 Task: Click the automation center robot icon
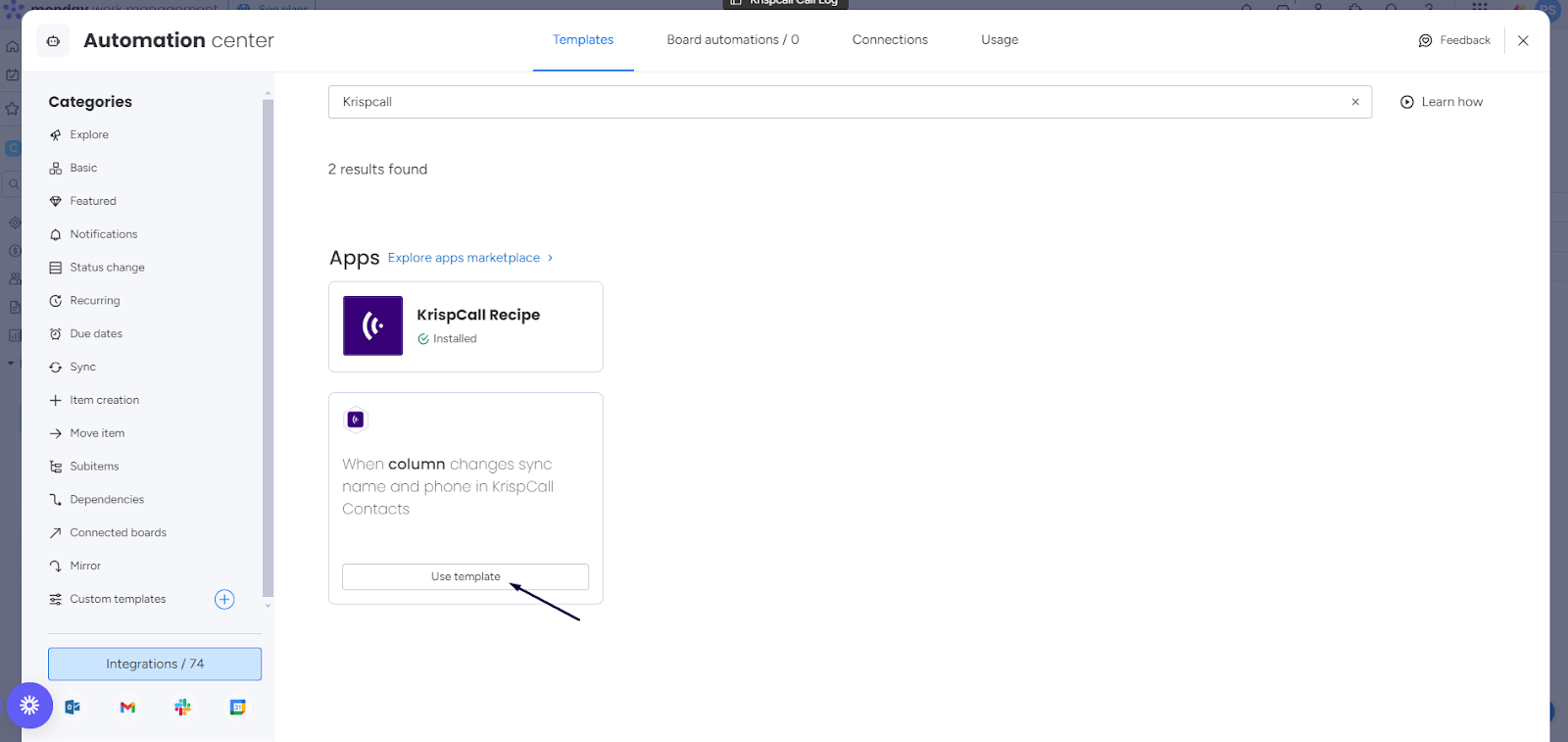pos(53,41)
